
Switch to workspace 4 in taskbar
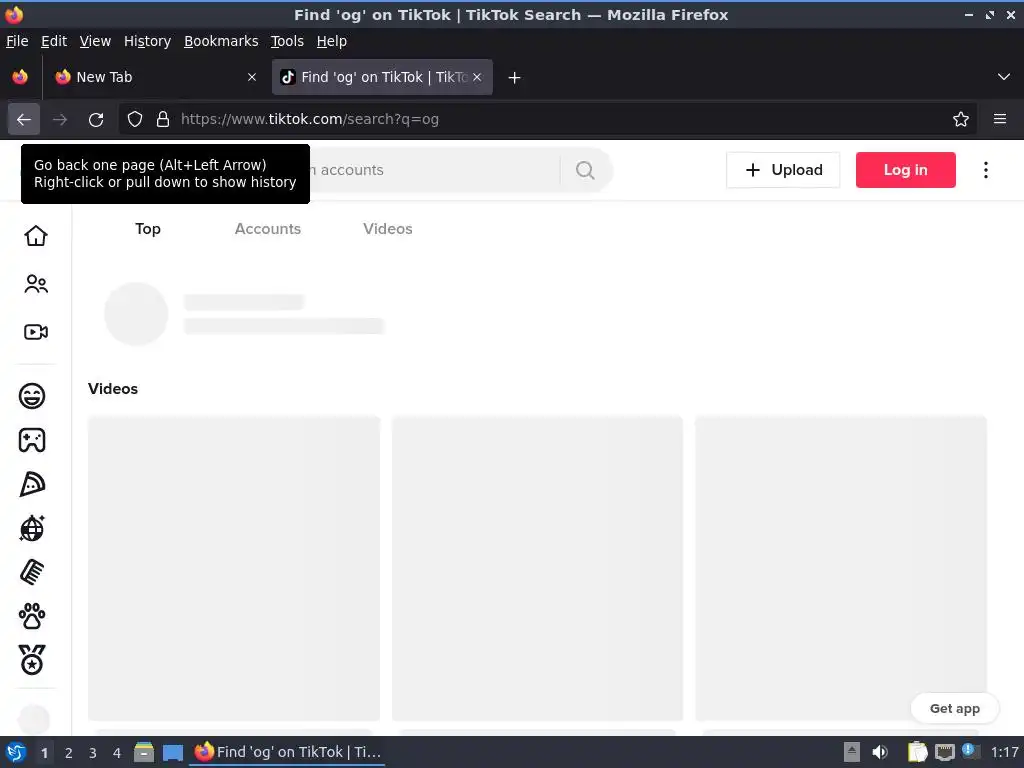point(117,753)
